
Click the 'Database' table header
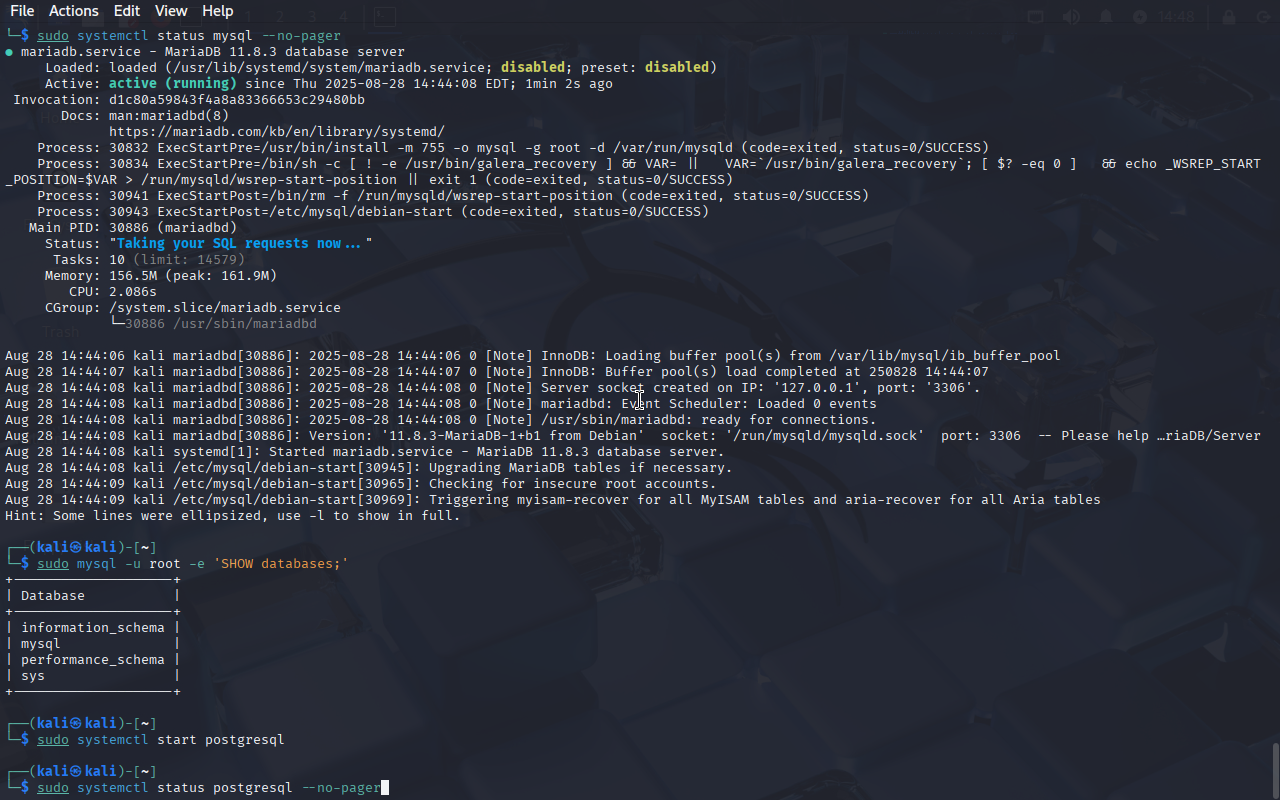pyautogui.click(x=53, y=596)
